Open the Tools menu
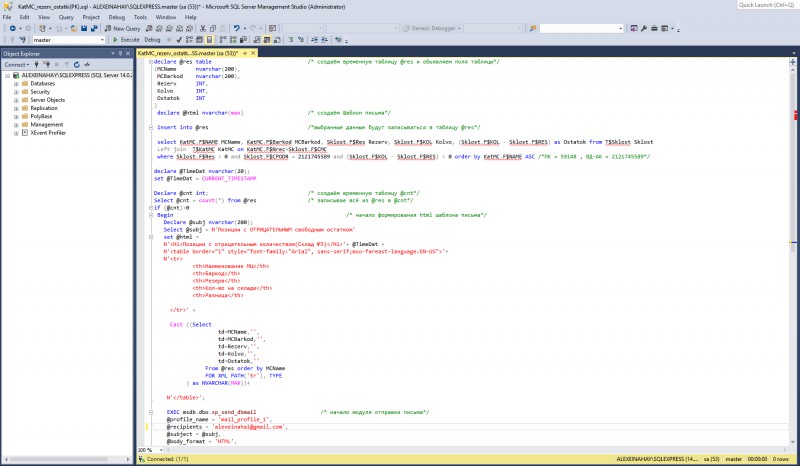Image resolution: width=800 pixels, height=466 pixels. (140, 17)
